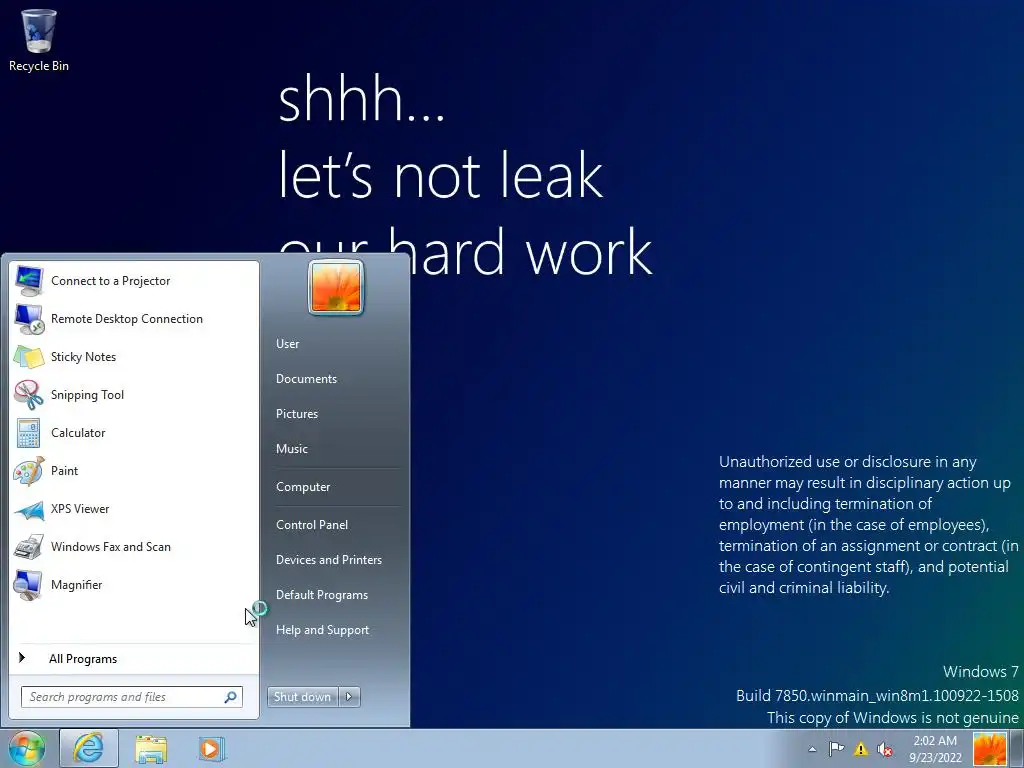Open Default Programs
This screenshot has width=1024, height=768.
coord(322,595)
